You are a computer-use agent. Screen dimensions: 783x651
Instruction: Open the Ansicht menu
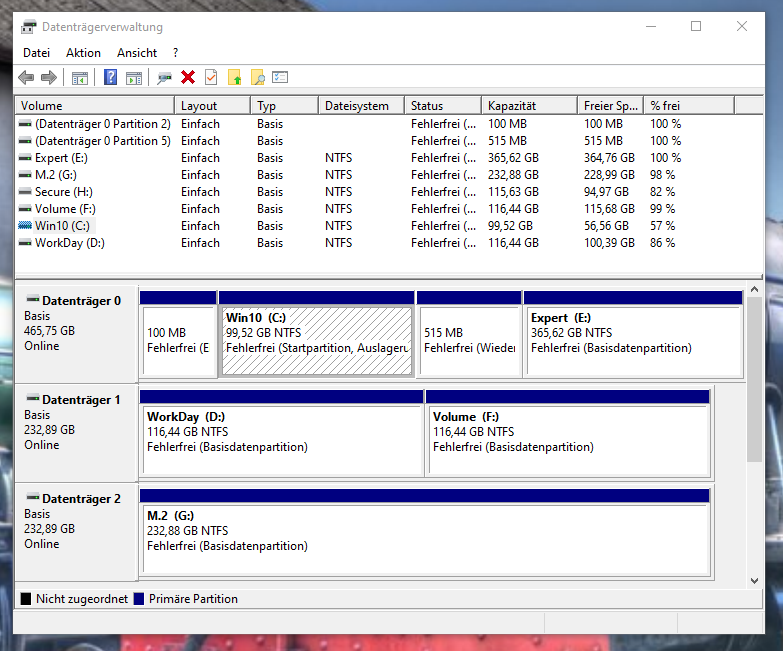click(x=137, y=53)
